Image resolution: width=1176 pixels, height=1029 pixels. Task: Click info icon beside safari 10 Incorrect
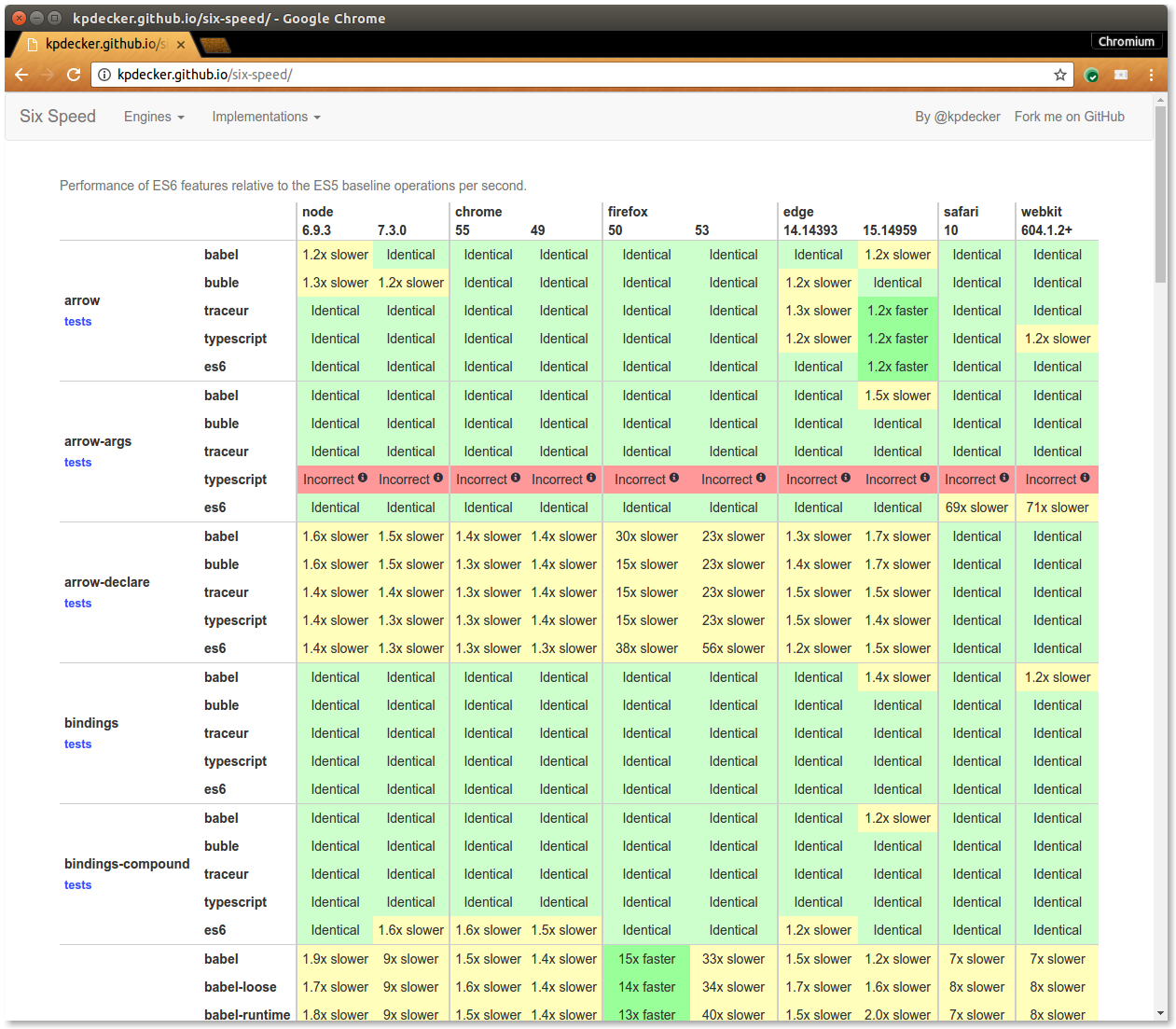(1004, 478)
